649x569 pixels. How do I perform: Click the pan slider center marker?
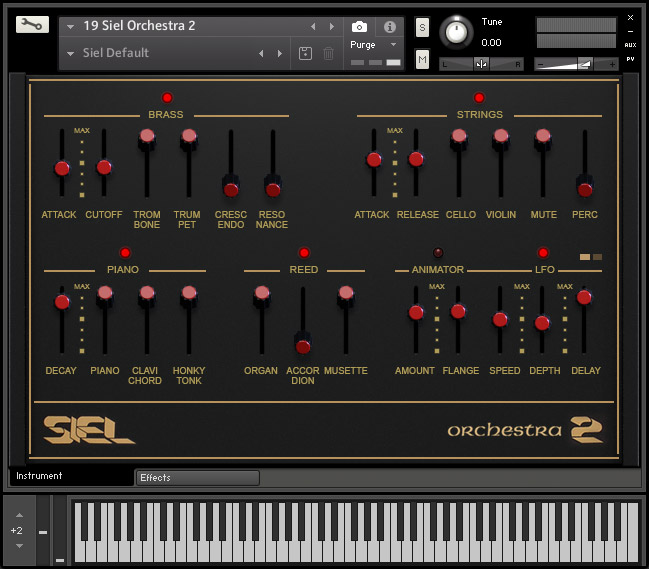click(x=481, y=64)
